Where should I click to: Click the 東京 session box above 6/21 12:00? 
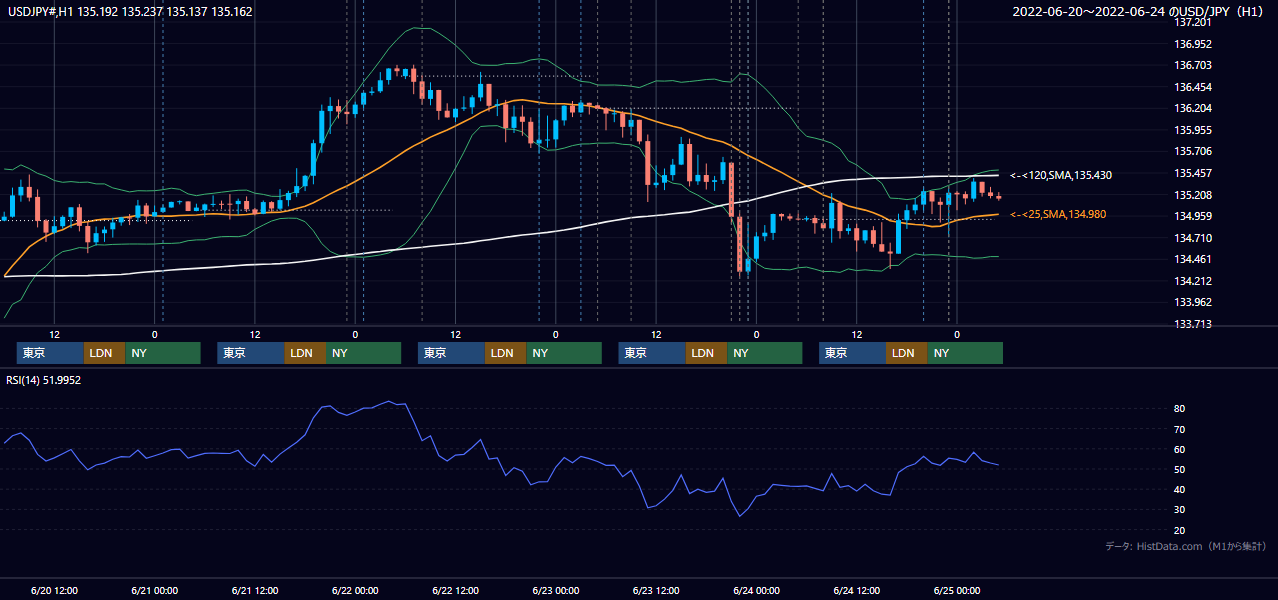pyautogui.click(x=251, y=353)
